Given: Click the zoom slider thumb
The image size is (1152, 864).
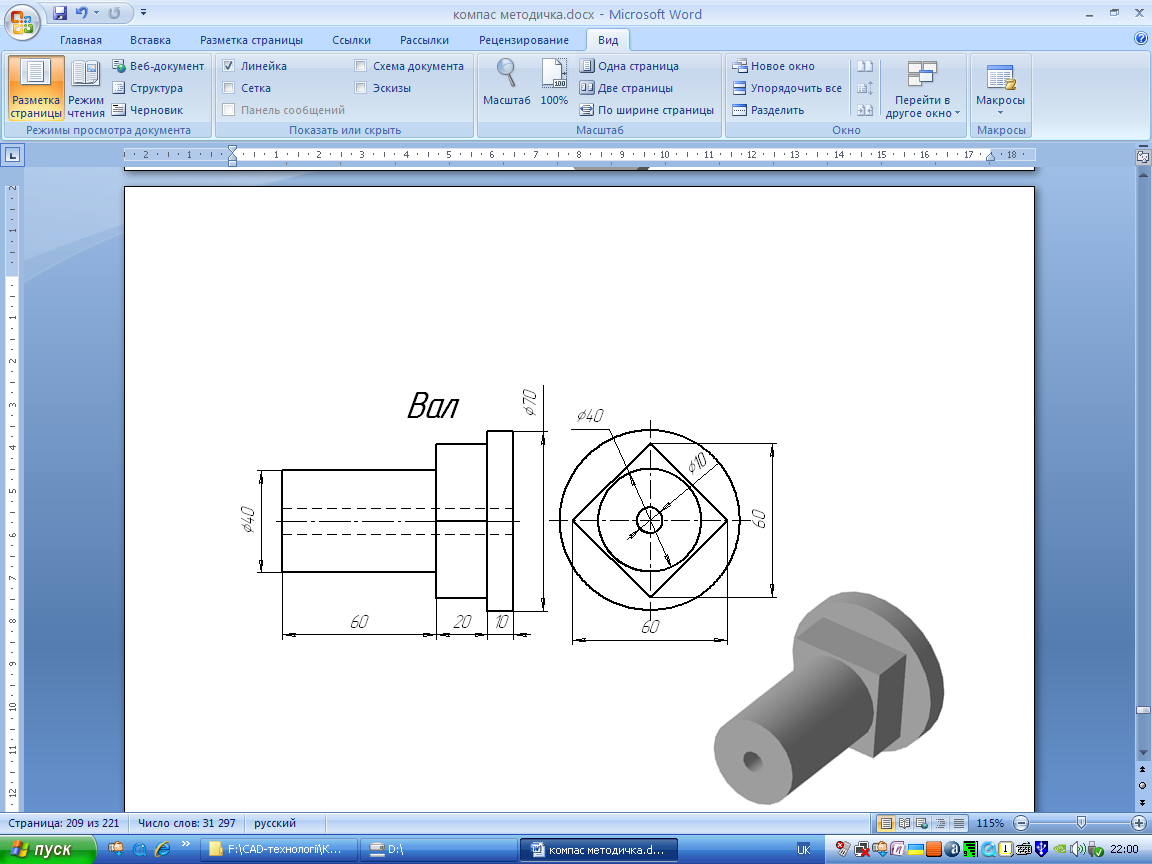Looking at the screenshot, I should pos(1081,824).
